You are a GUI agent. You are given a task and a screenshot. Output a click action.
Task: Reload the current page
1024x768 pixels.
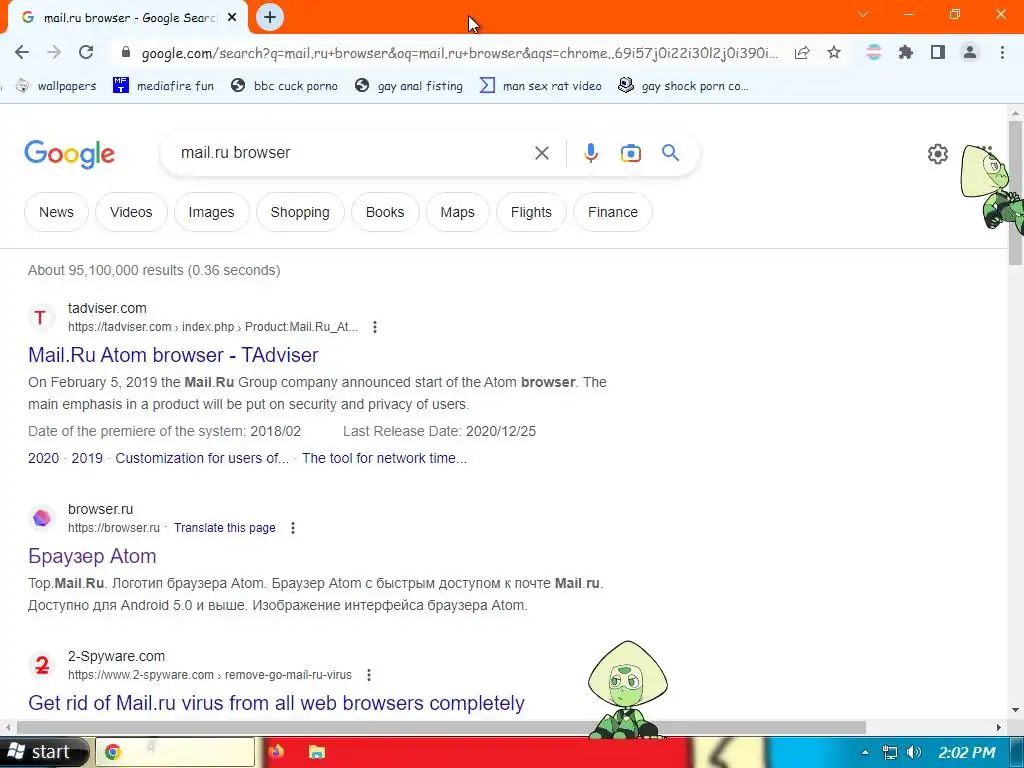[86, 52]
